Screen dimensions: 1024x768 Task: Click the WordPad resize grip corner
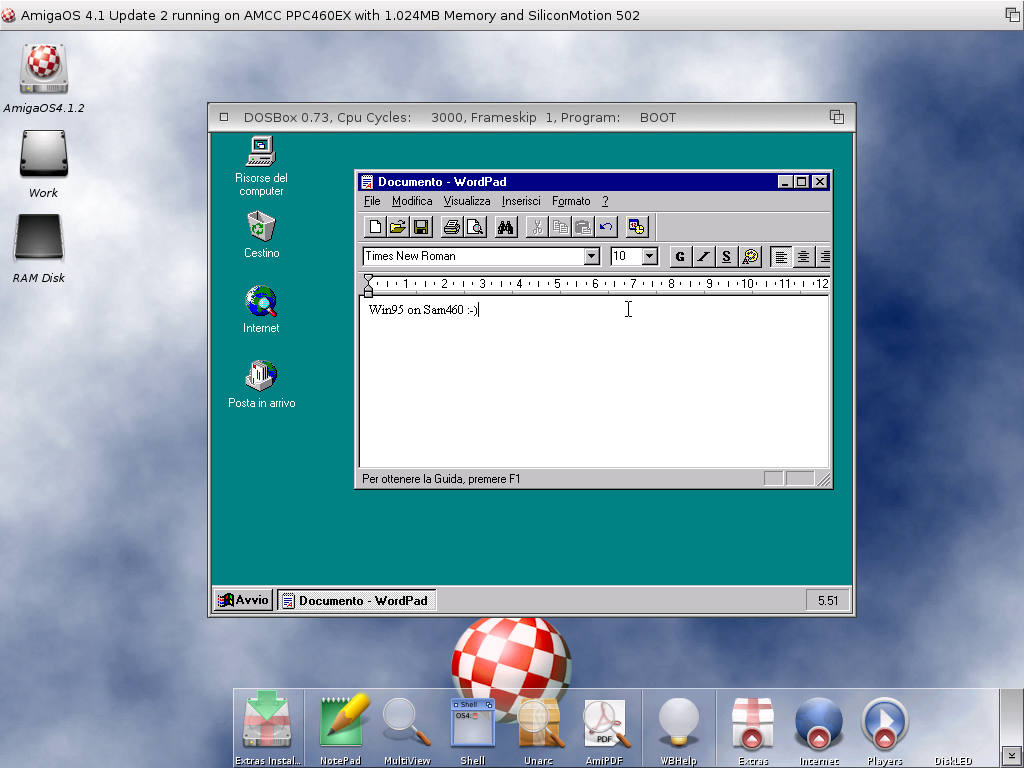(824, 480)
